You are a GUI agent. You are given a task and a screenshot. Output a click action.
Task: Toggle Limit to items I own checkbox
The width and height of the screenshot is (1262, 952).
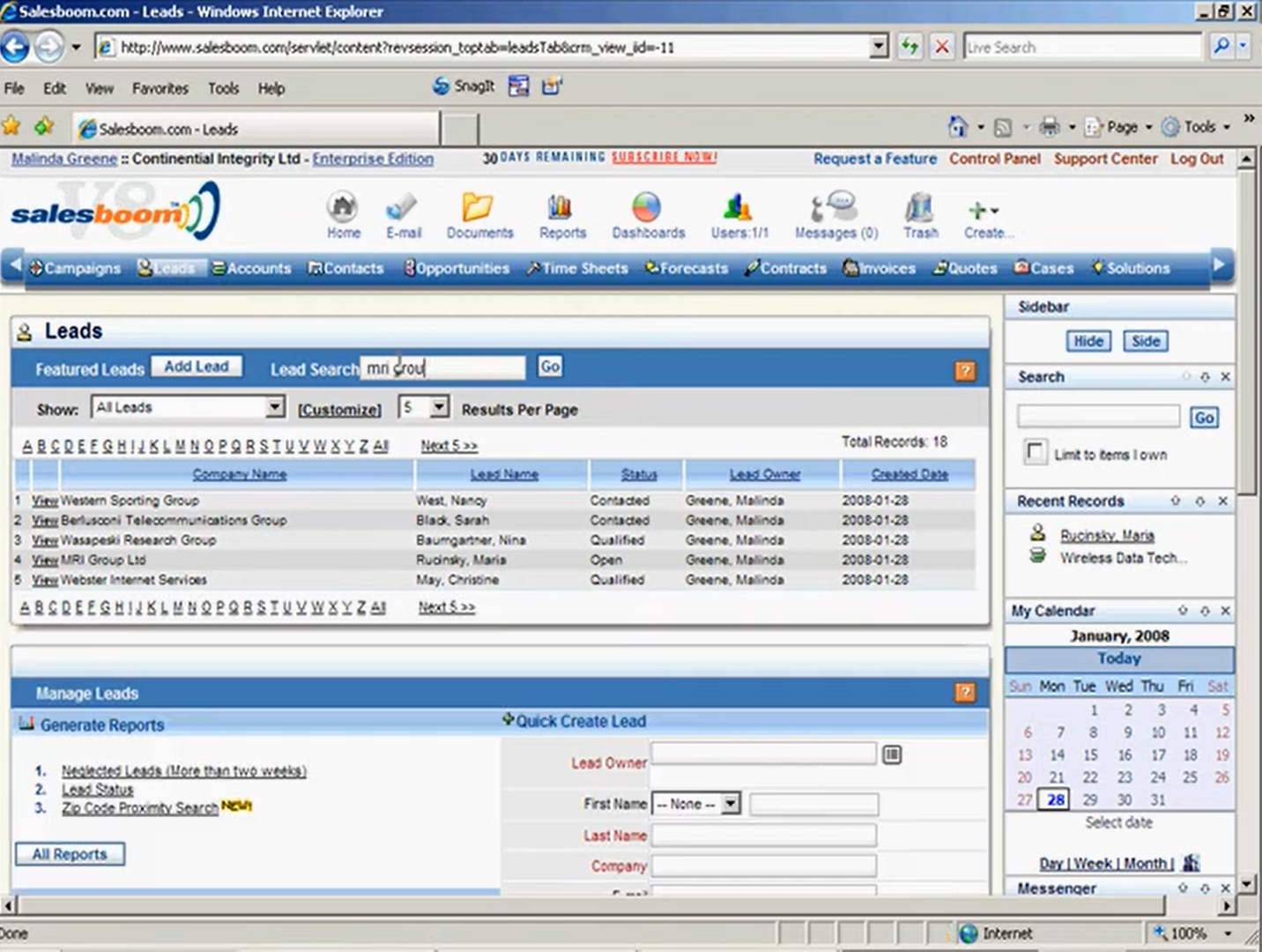(x=1035, y=451)
